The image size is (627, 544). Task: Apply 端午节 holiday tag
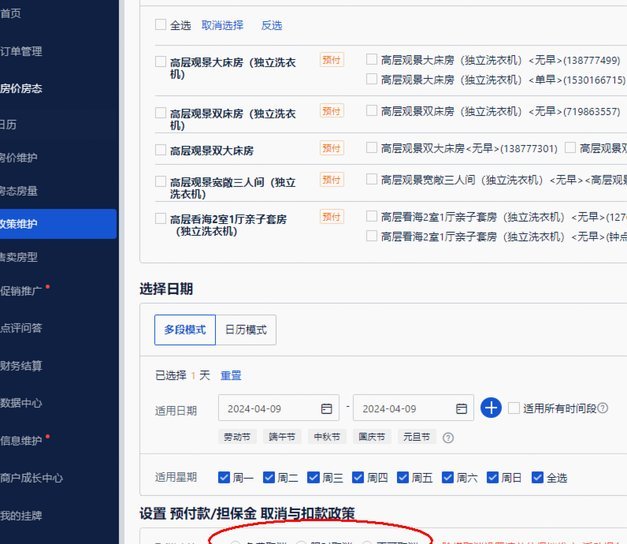pos(282,437)
